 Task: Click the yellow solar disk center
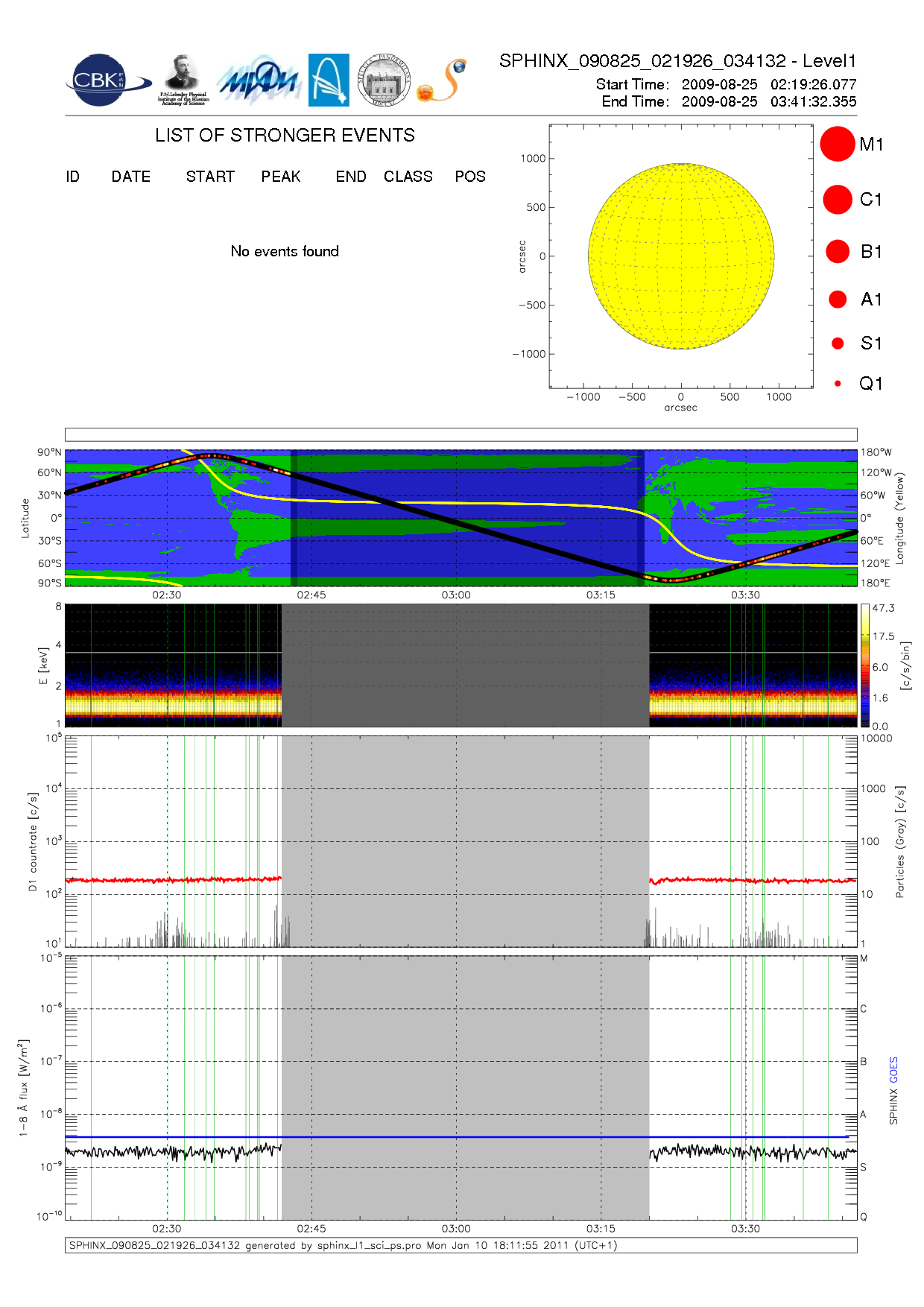tap(681, 256)
